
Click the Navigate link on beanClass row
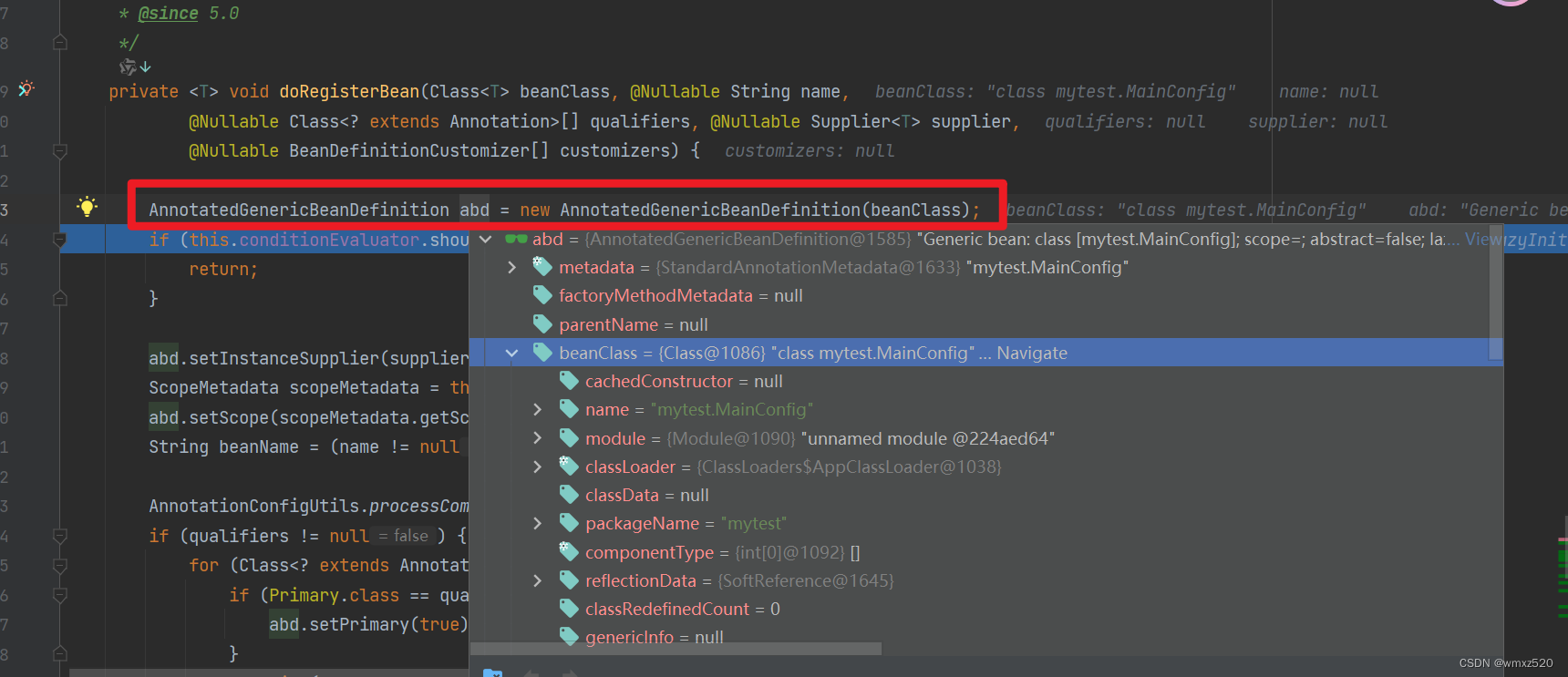coord(1031,353)
